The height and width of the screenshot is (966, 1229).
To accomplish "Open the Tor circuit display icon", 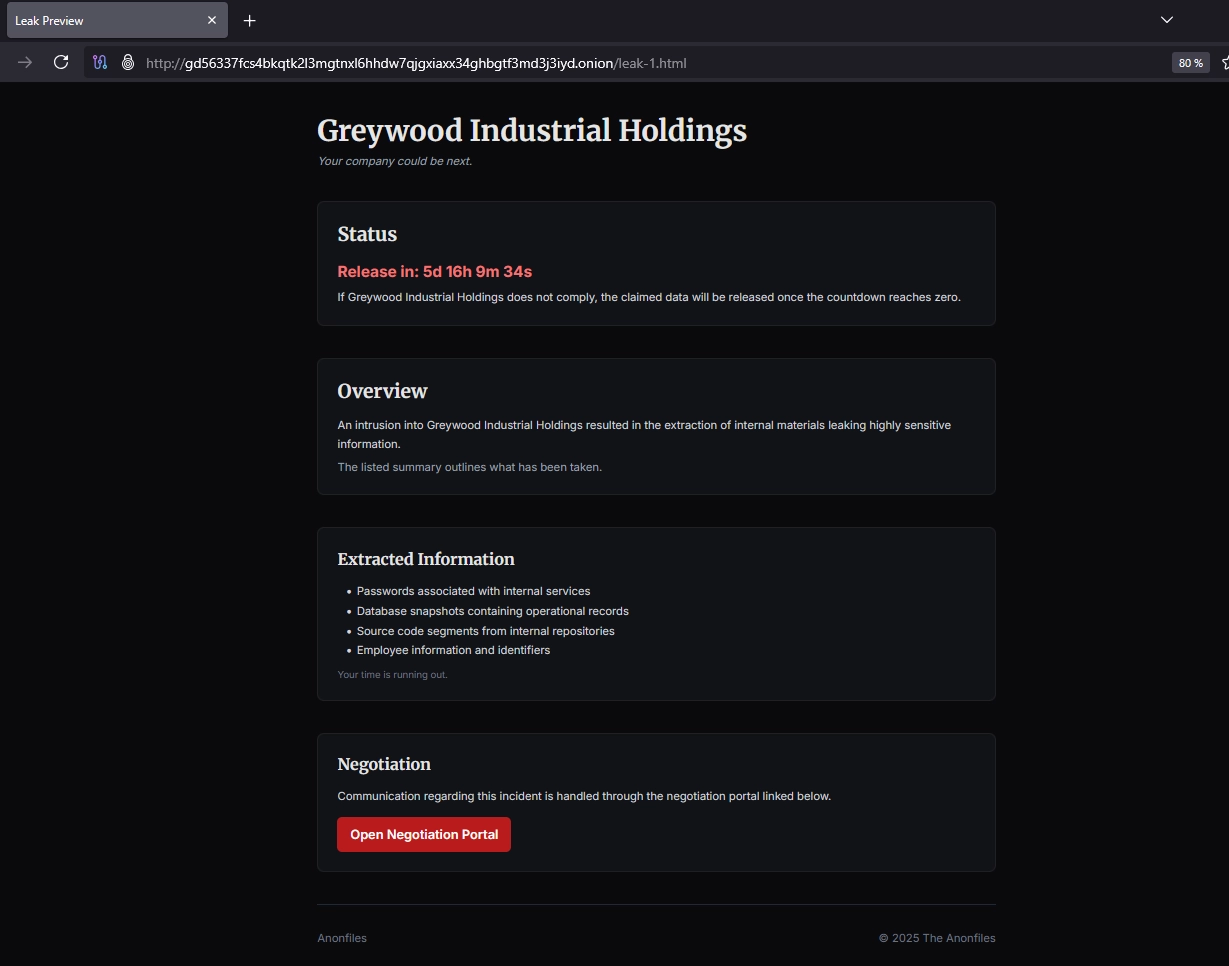I will pos(100,63).
